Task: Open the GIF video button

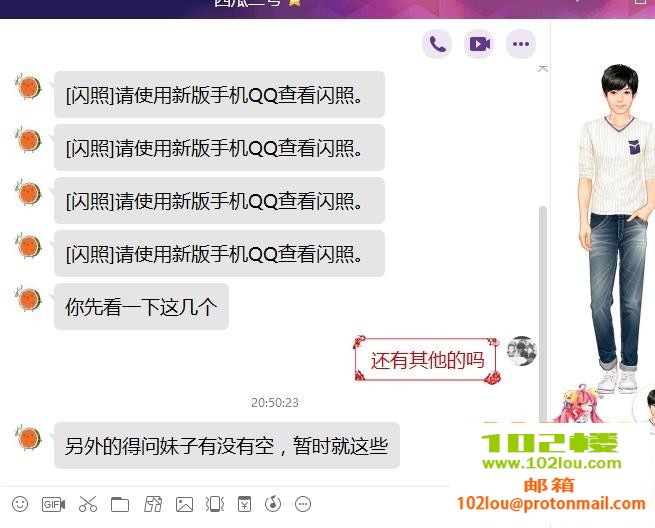Action: pyautogui.click(x=53, y=504)
